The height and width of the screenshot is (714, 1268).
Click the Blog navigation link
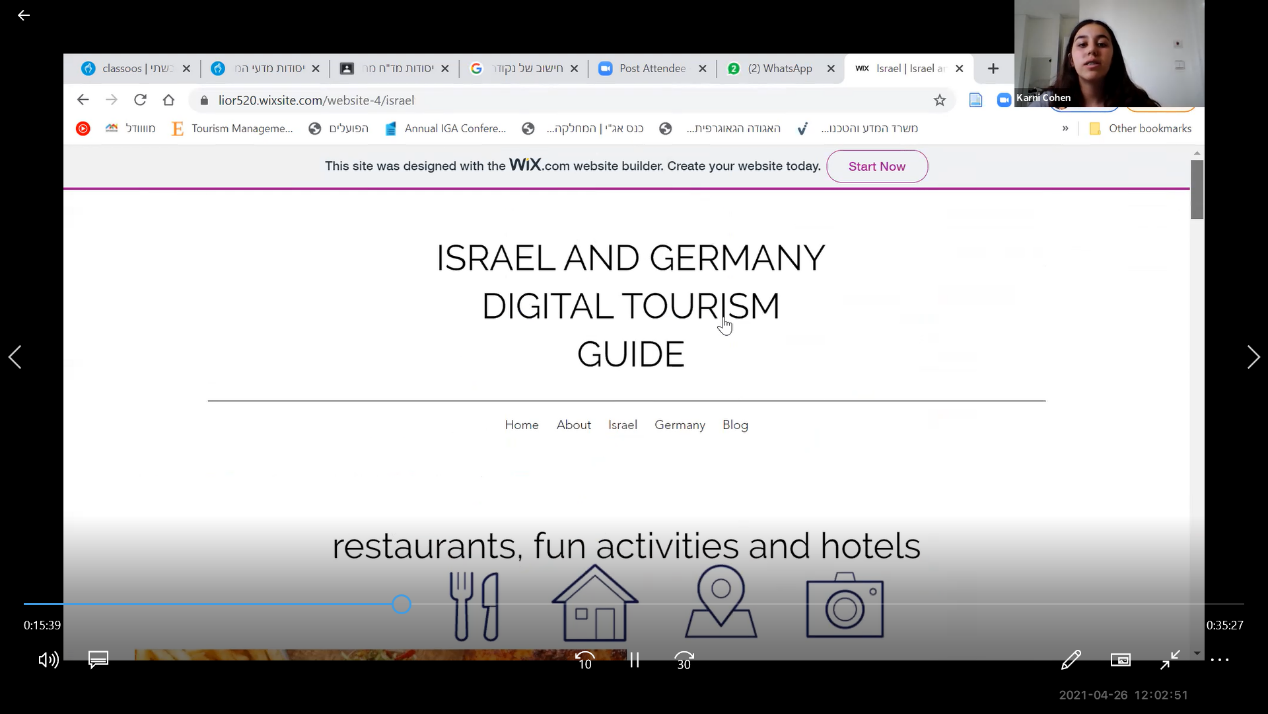pos(735,425)
